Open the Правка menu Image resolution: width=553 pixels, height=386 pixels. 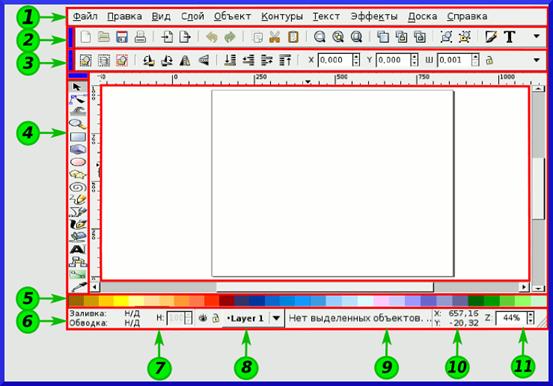124,16
